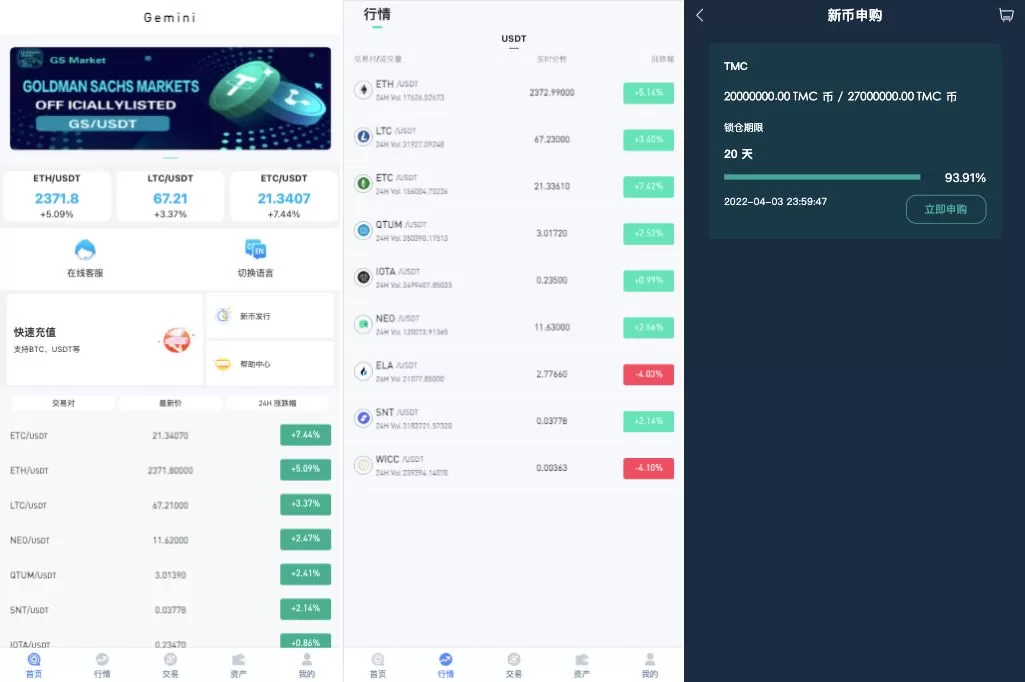
Task: Click the 20 天 lock period value
Action: [x=738, y=154]
